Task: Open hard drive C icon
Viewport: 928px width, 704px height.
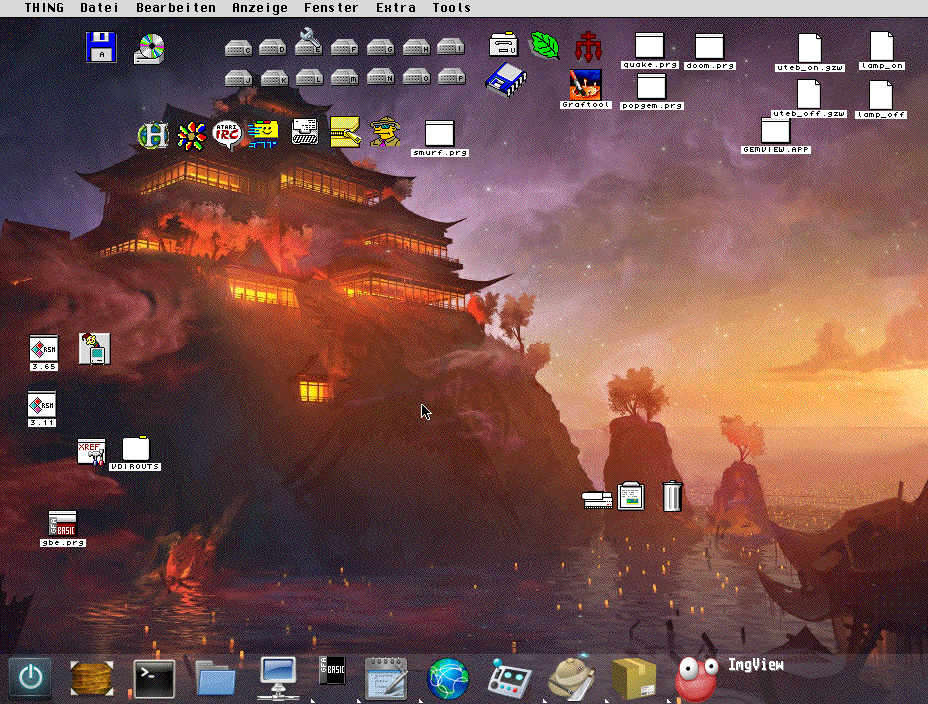Action: point(239,48)
